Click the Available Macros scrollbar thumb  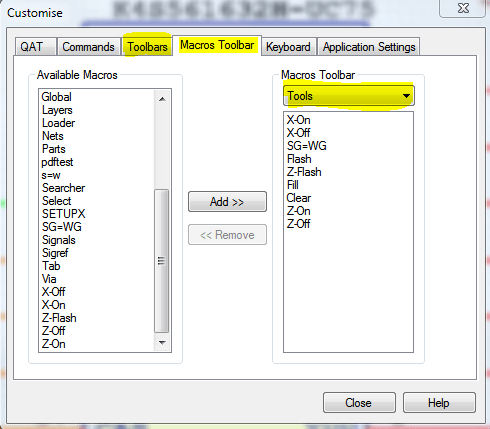[162, 261]
